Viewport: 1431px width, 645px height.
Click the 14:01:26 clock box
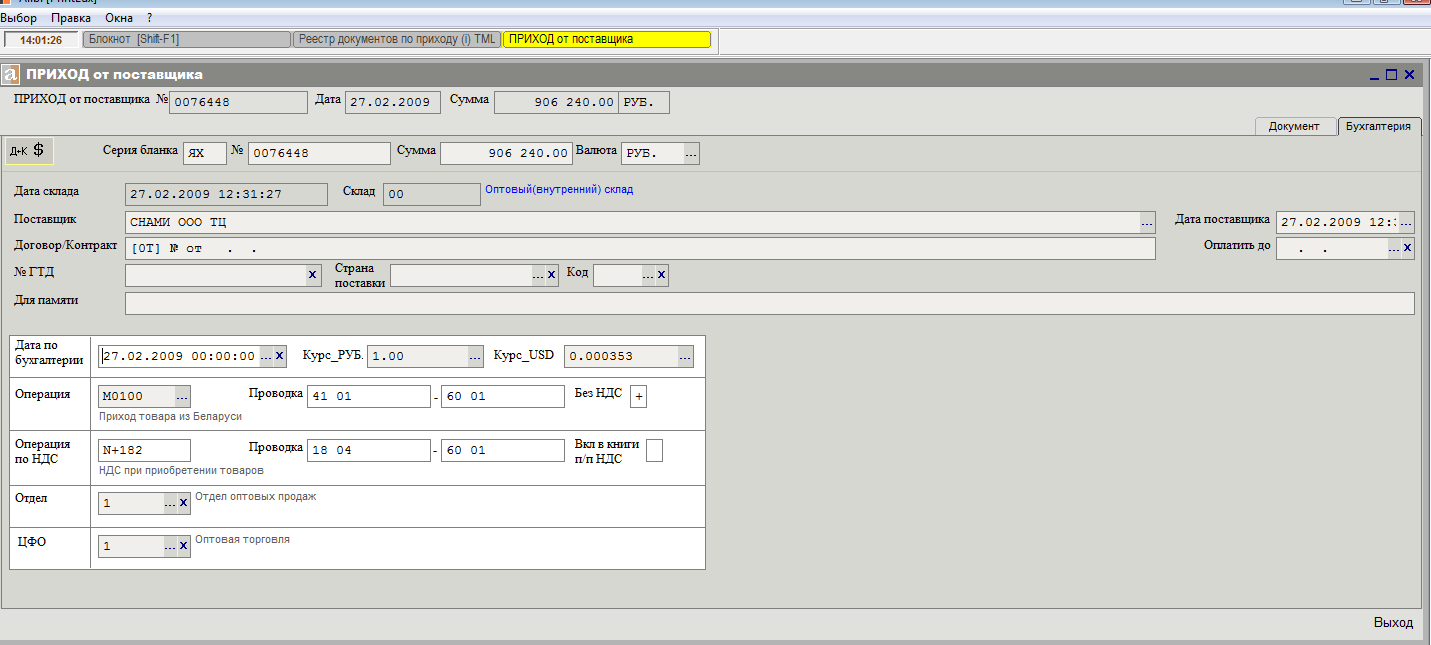[x=41, y=40]
